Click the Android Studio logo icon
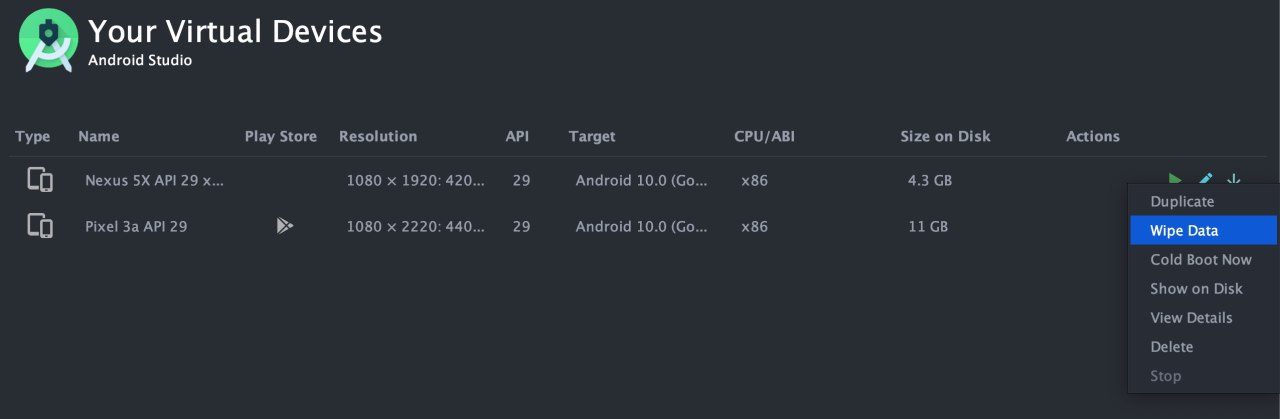This screenshot has height=419, width=1280. [48, 40]
